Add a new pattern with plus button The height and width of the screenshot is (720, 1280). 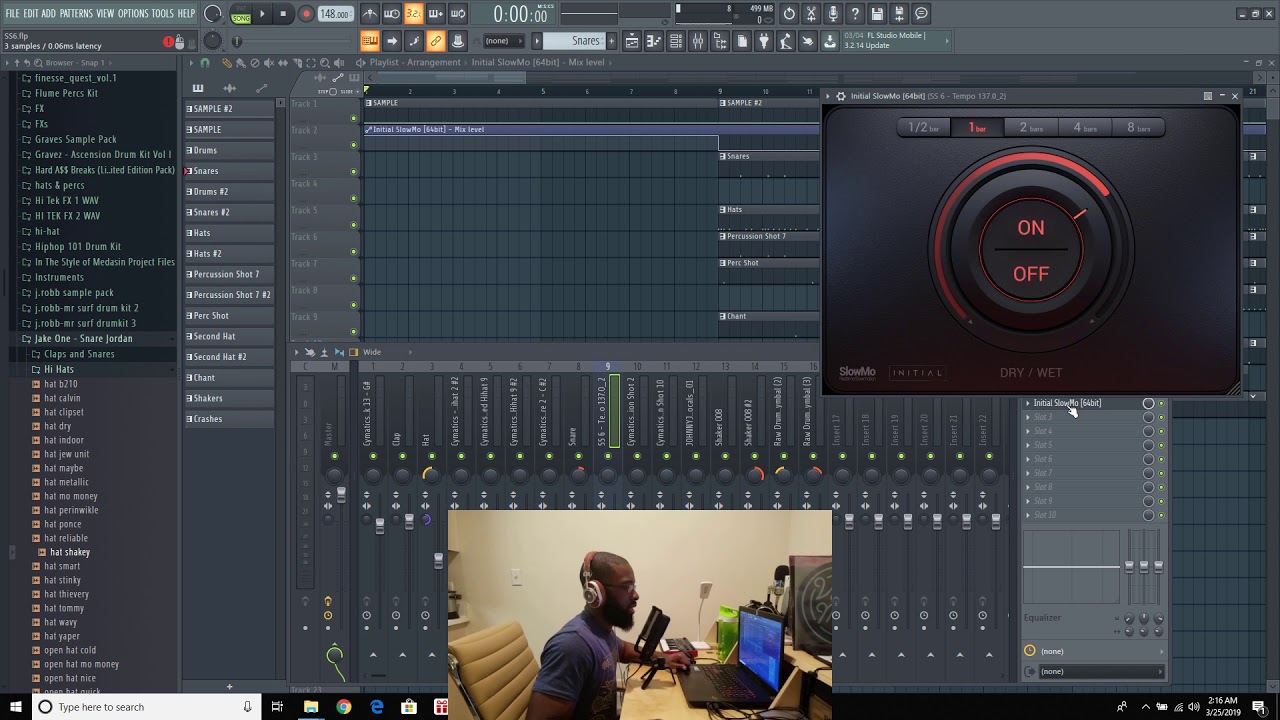coord(611,41)
